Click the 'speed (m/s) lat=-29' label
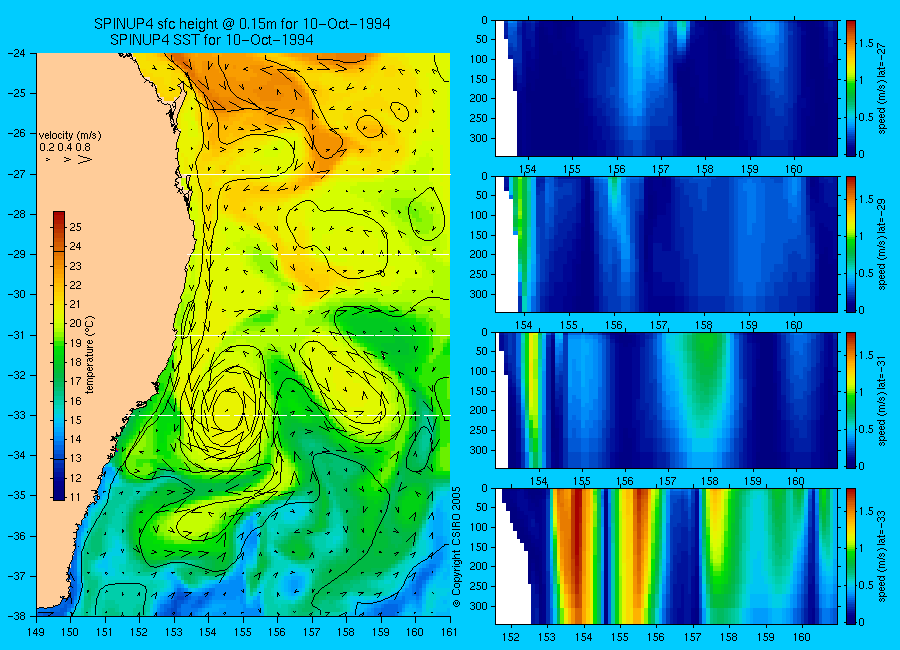This screenshot has width=900, height=650. tap(883, 244)
